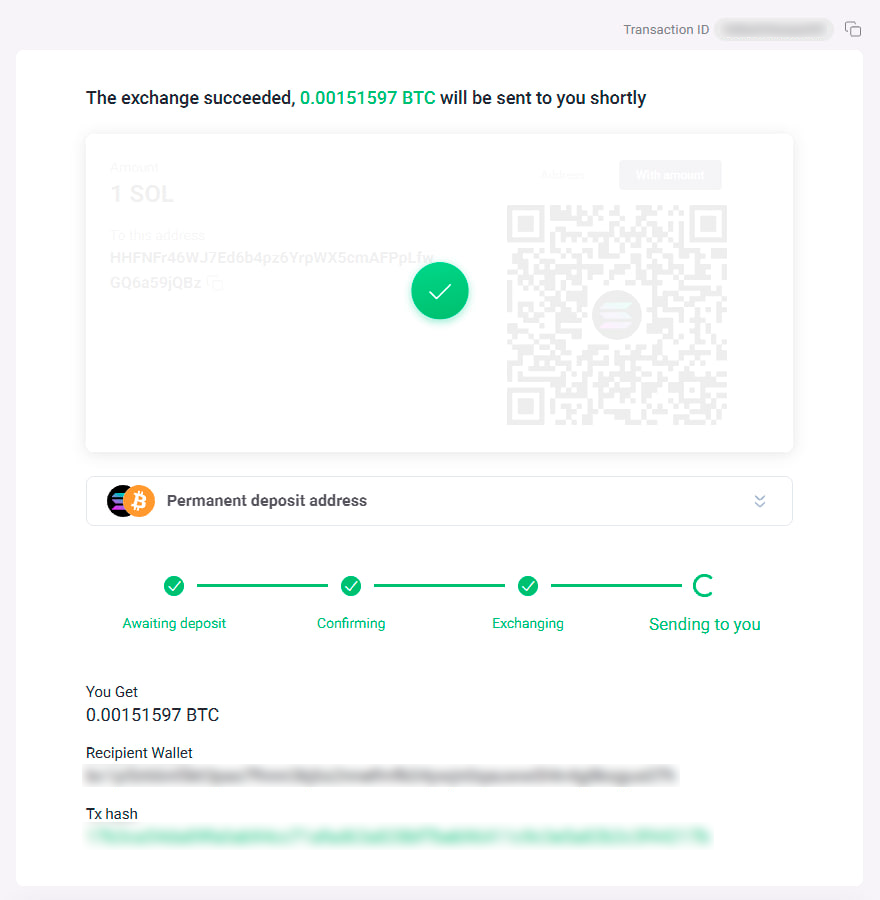Image resolution: width=880 pixels, height=900 pixels.
Task: Click the Exchanging step checkmark
Action: [x=528, y=586]
